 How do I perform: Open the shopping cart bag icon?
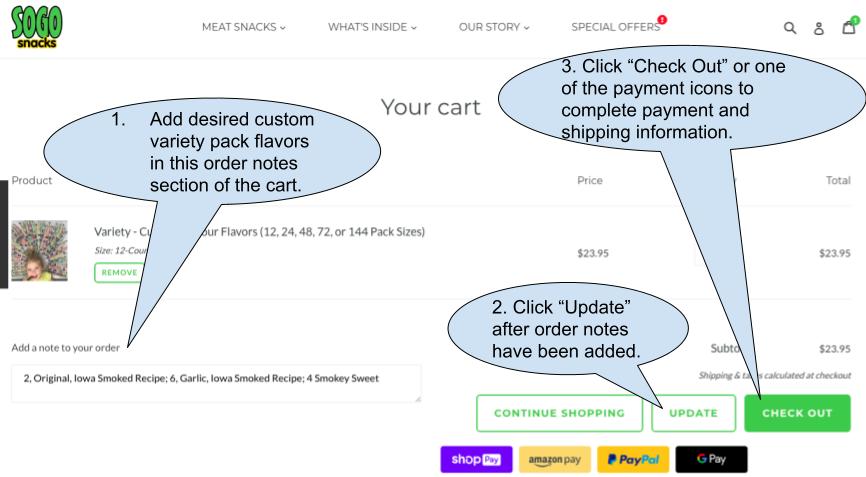849,27
